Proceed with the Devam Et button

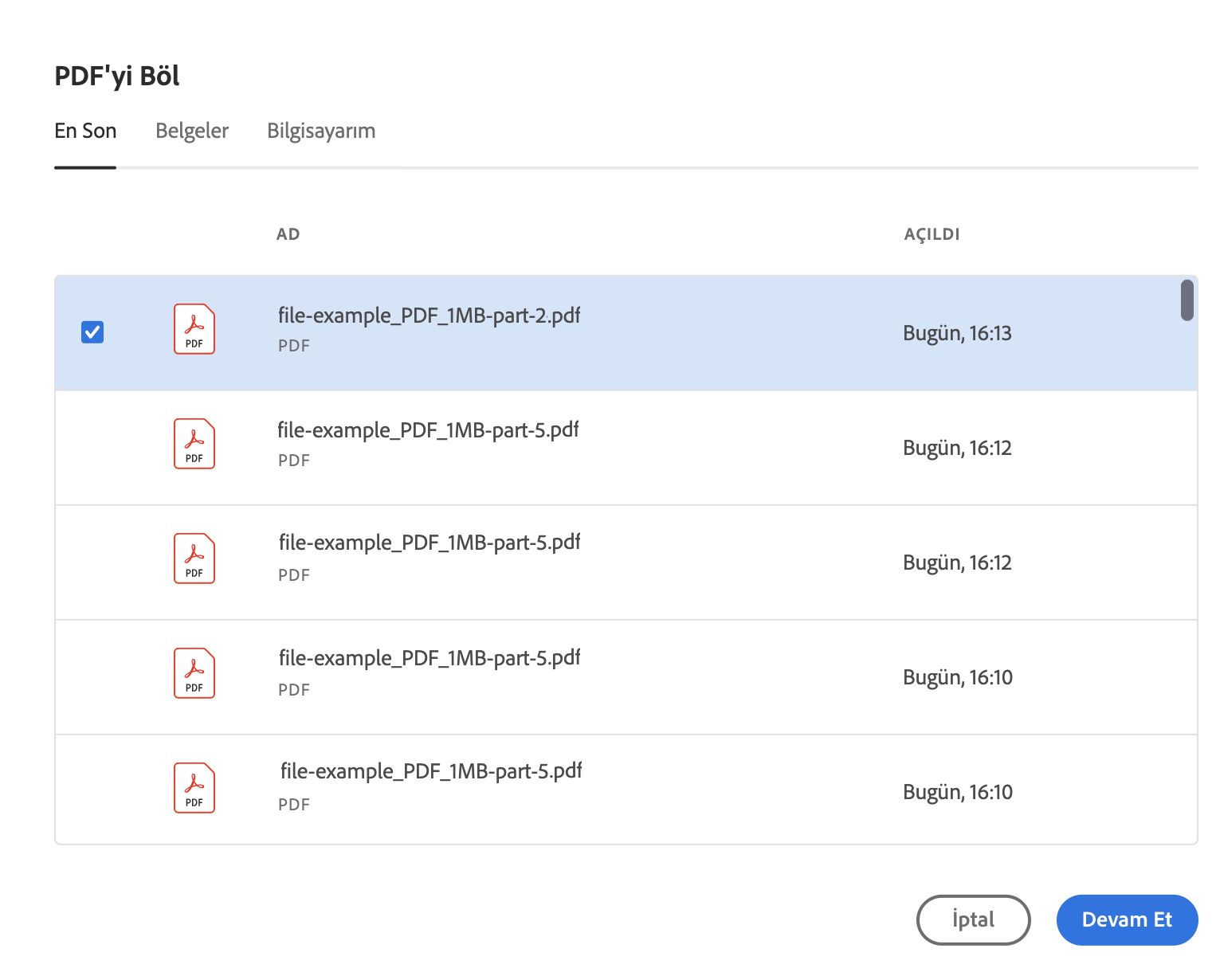click(1127, 919)
